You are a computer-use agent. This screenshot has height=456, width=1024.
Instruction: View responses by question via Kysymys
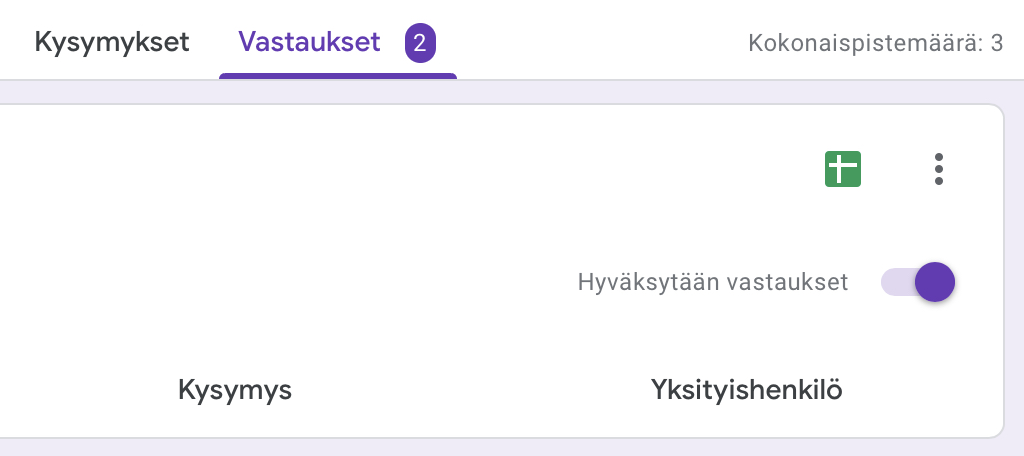coord(235,390)
